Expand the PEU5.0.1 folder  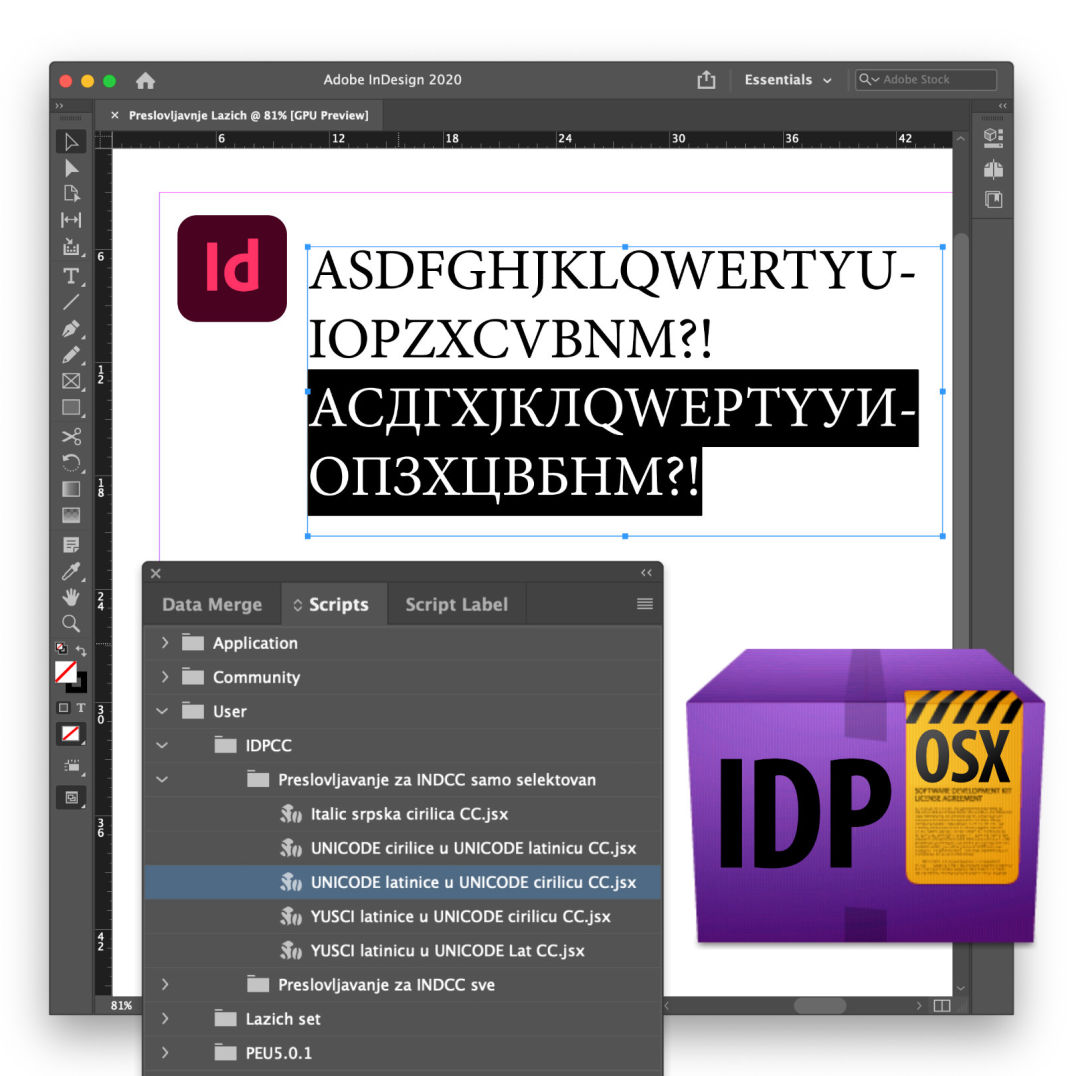[165, 1052]
